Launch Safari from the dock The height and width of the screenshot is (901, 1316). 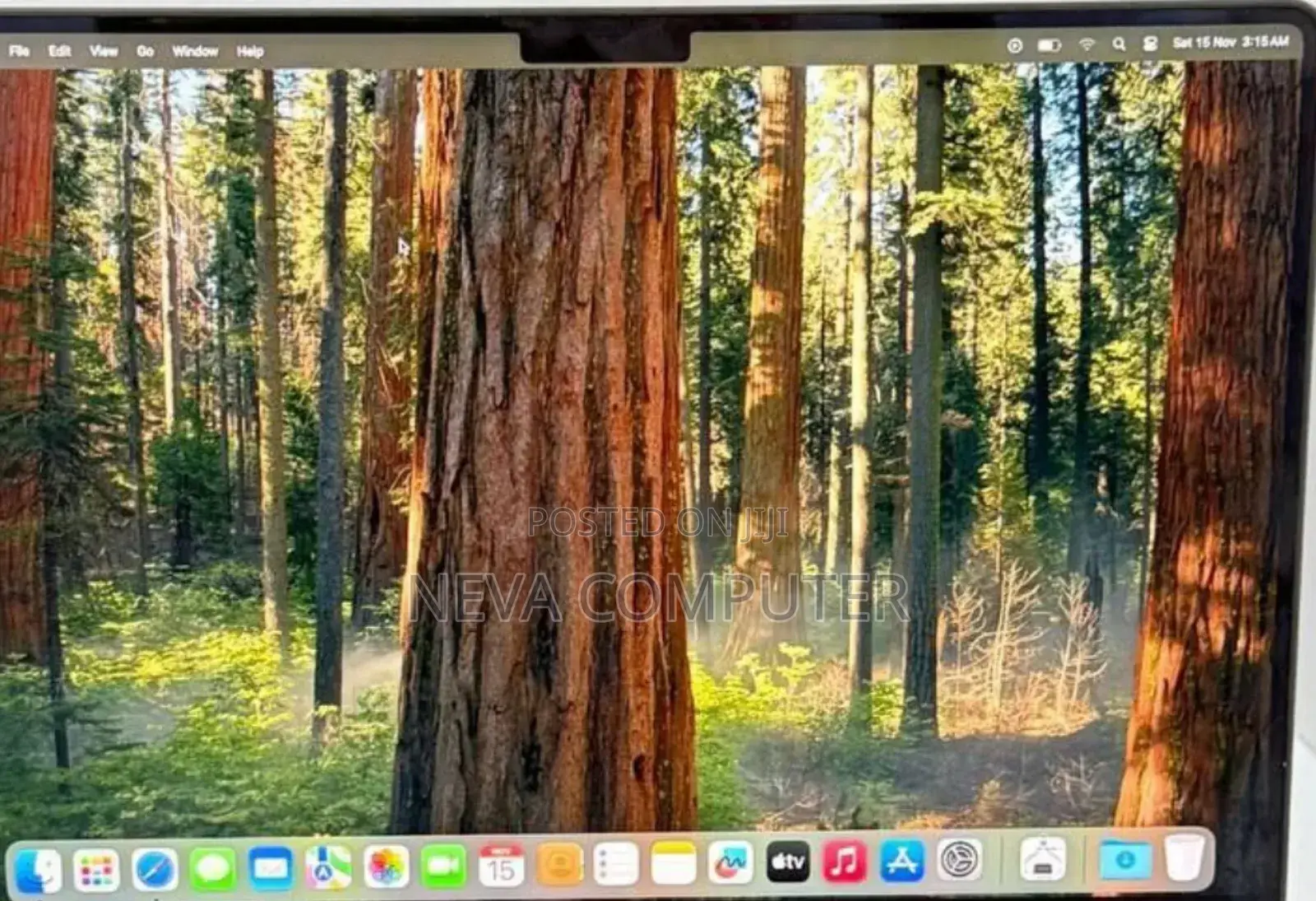(155, 869)
